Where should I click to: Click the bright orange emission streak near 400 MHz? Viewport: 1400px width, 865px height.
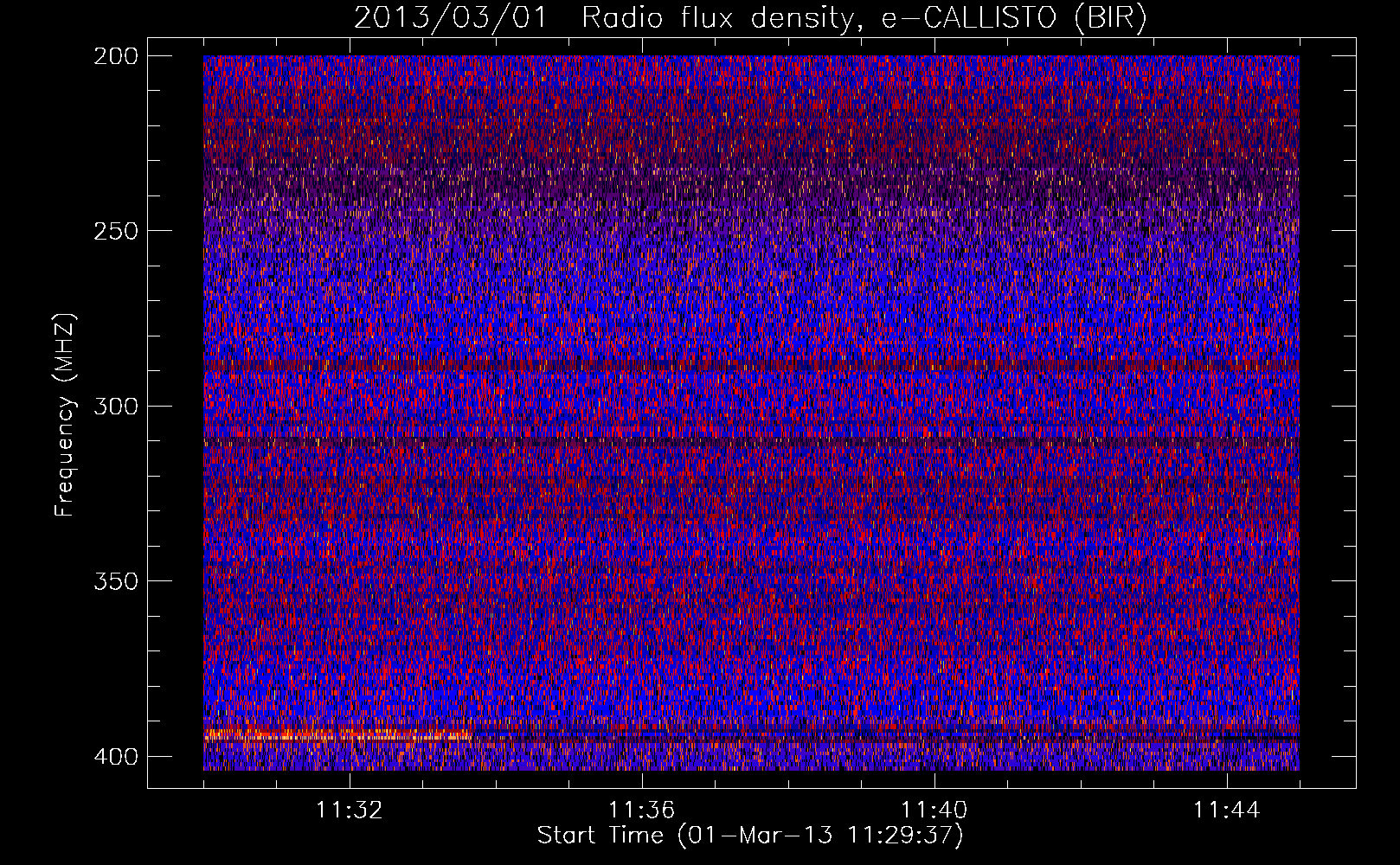coord(337,736)
